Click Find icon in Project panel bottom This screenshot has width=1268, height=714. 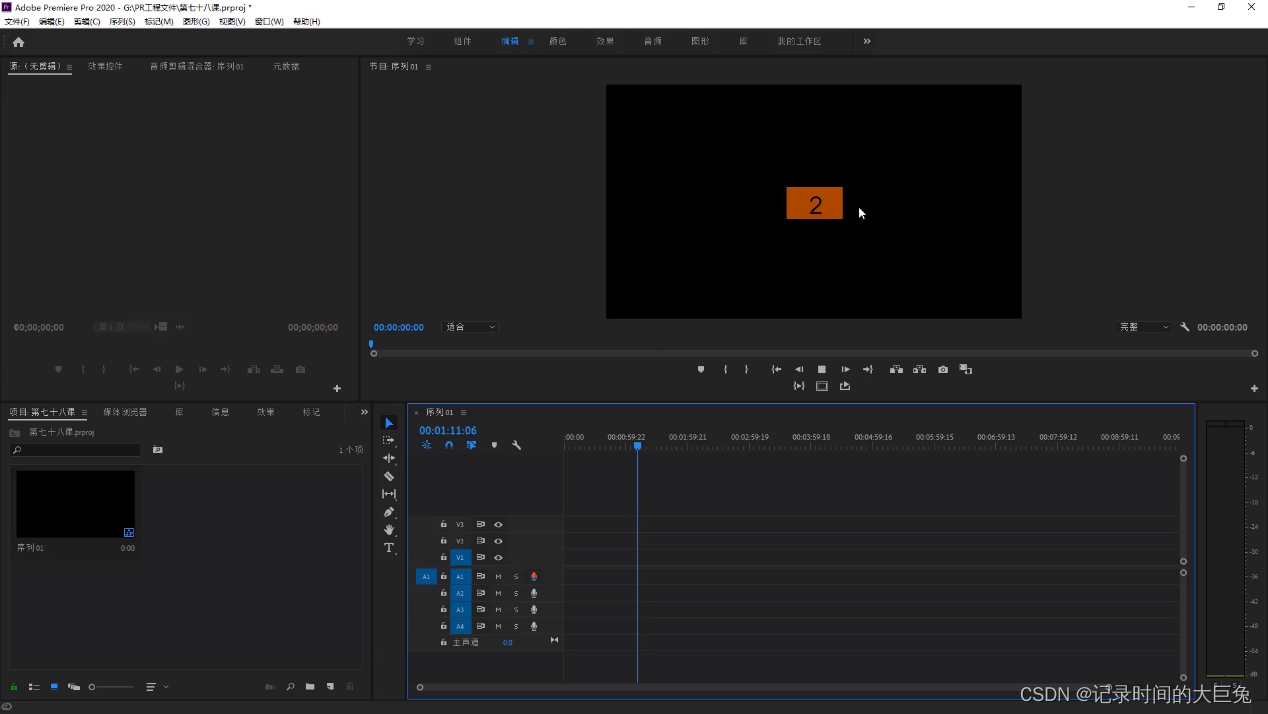pos(290,687)
